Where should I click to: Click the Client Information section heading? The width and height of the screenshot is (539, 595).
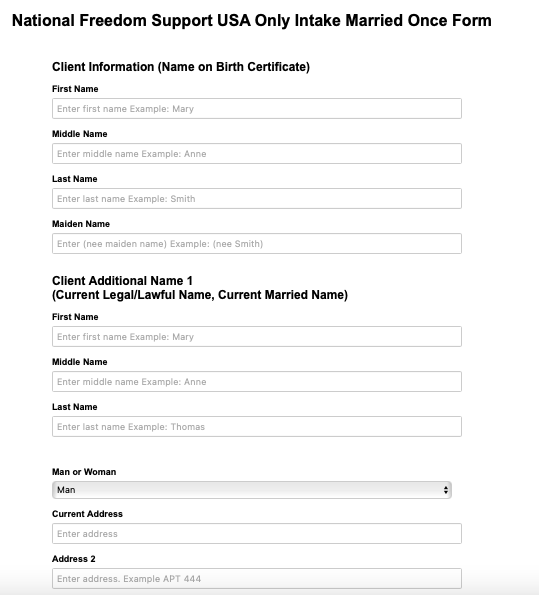pyautogui.click(x=181, y=67)
